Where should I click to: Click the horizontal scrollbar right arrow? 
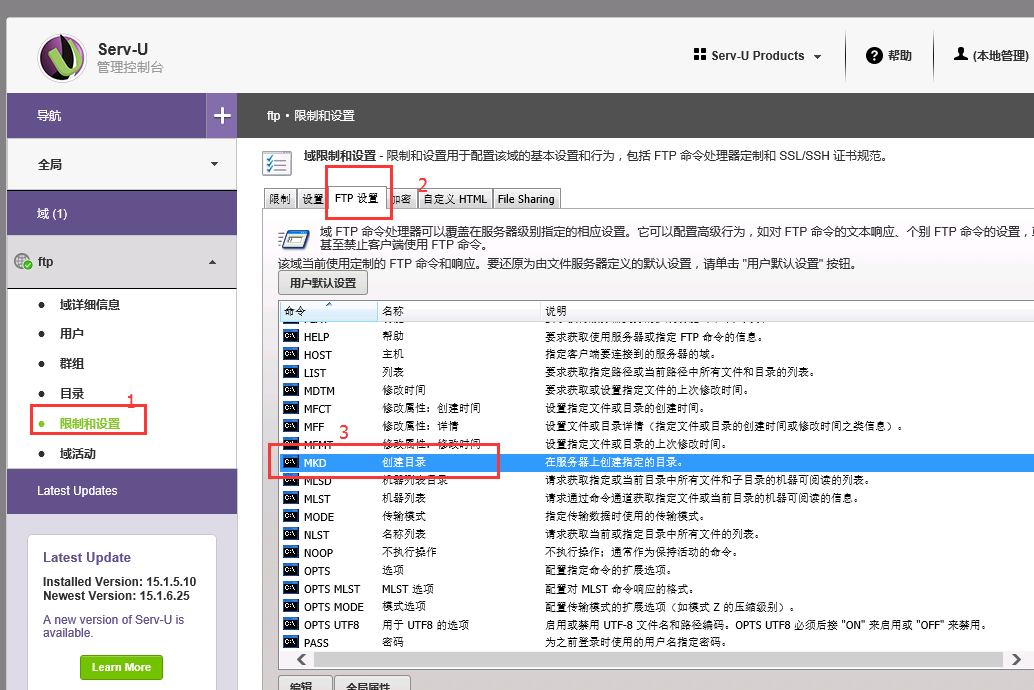pyautogui.click(x=1016, y=659)
